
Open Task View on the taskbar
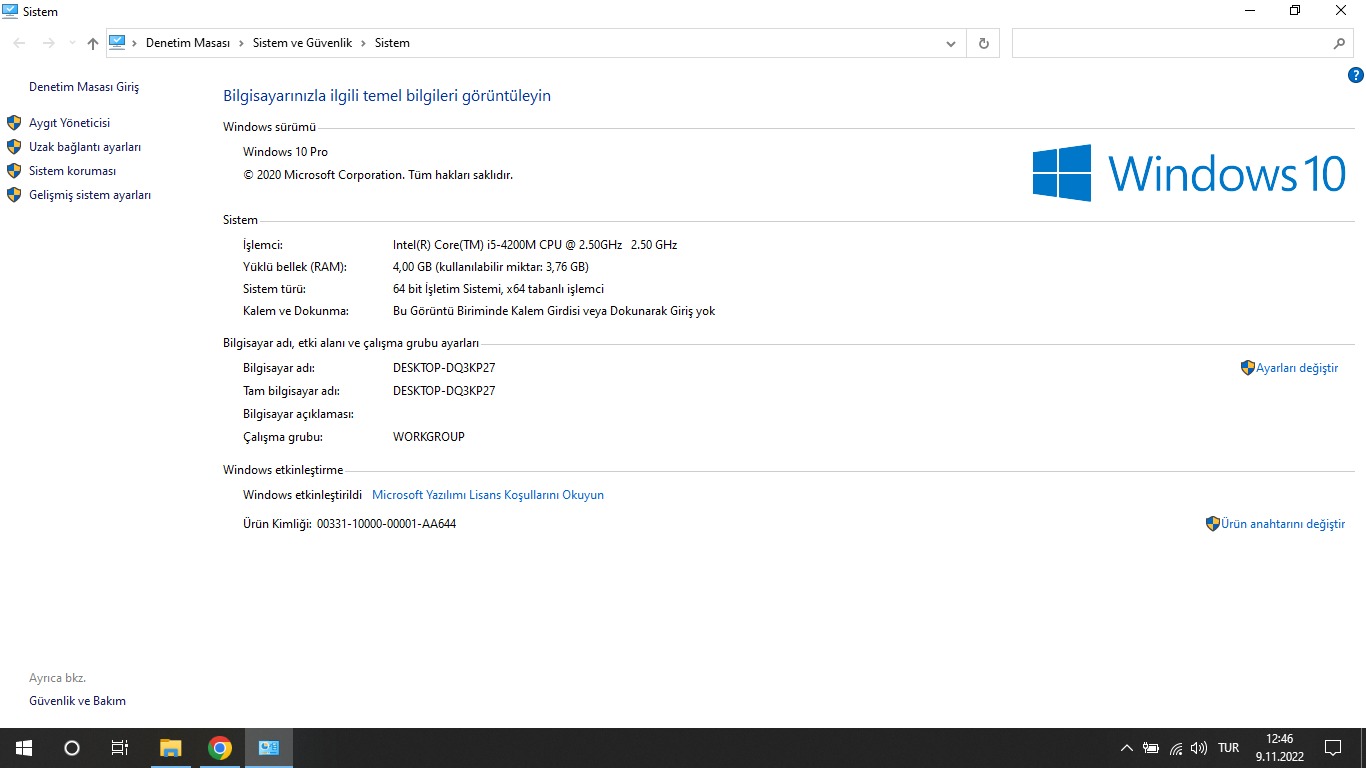120,748
